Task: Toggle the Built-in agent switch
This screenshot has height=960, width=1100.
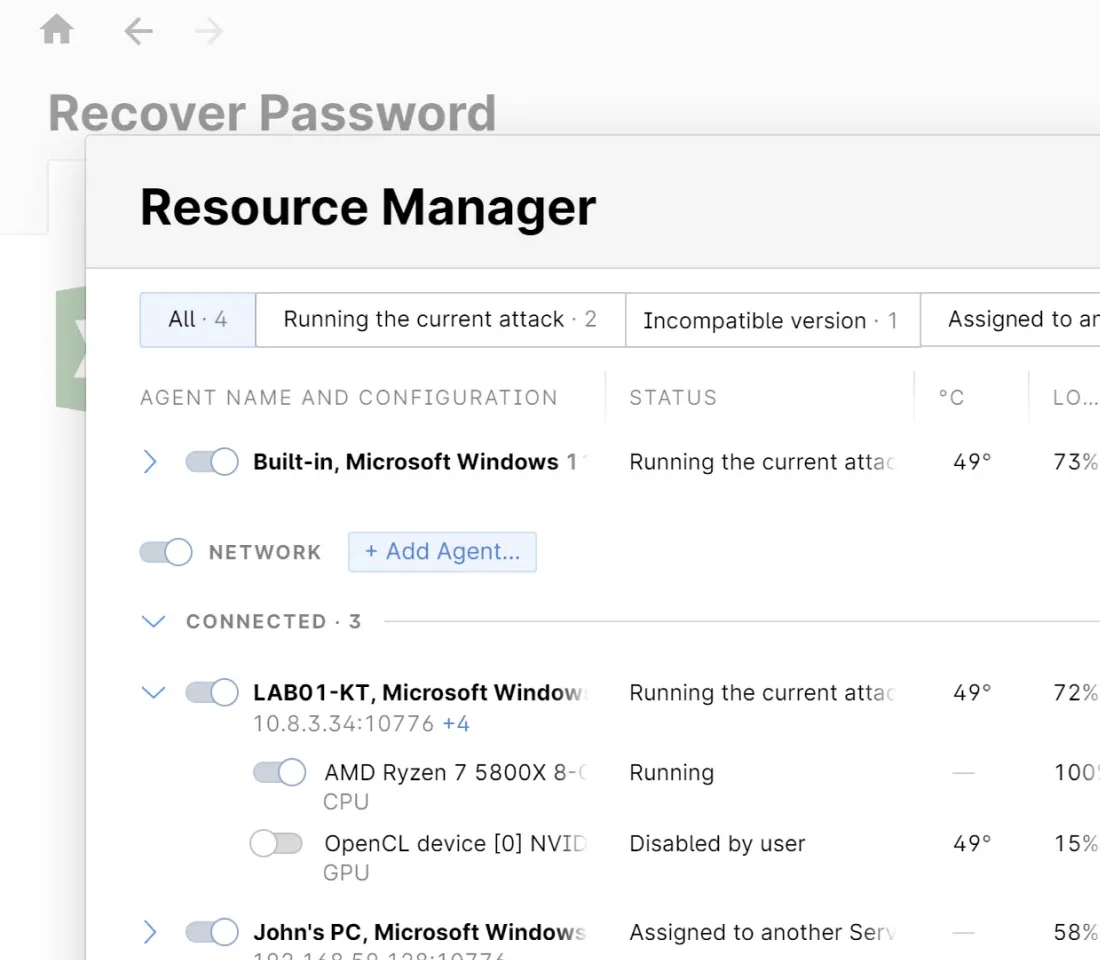Action: 212,462
